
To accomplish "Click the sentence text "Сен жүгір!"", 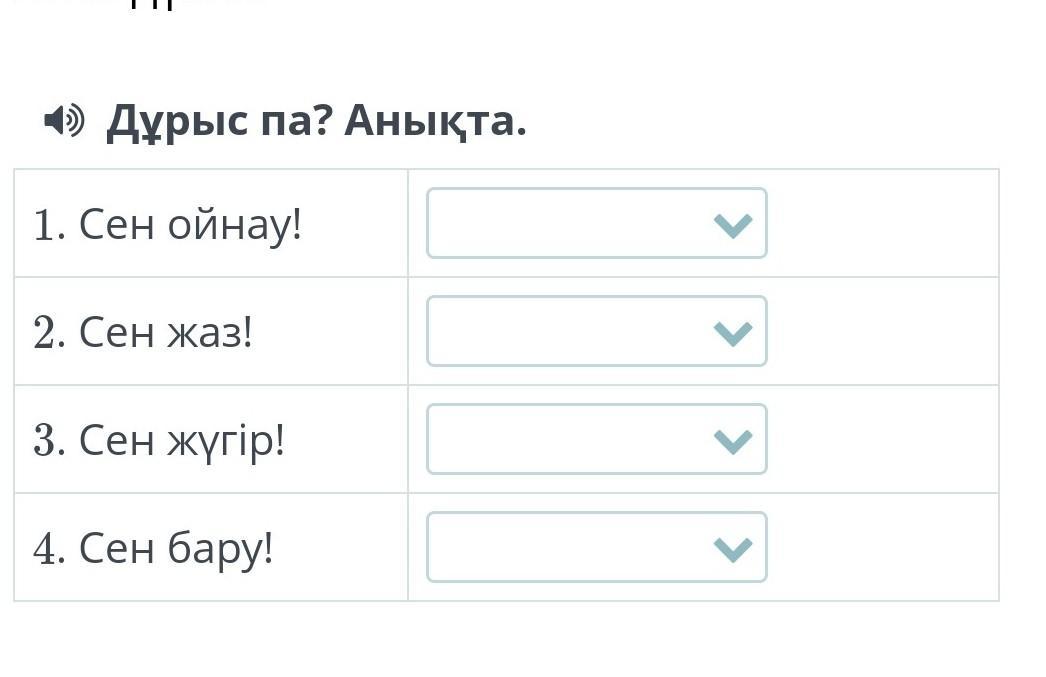I will 182,442.
